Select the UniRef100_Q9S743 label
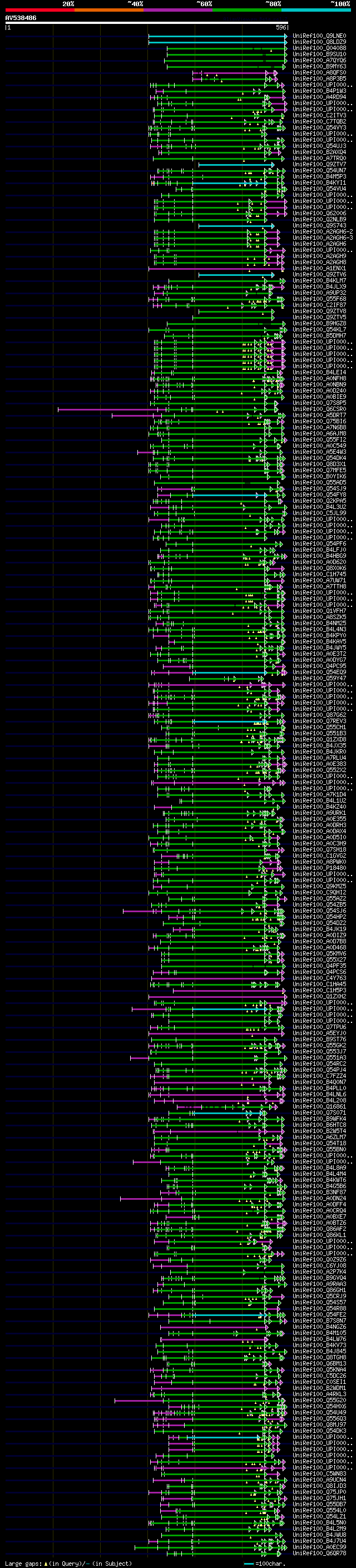356x1568 pixels. click(x=319, y=226)
